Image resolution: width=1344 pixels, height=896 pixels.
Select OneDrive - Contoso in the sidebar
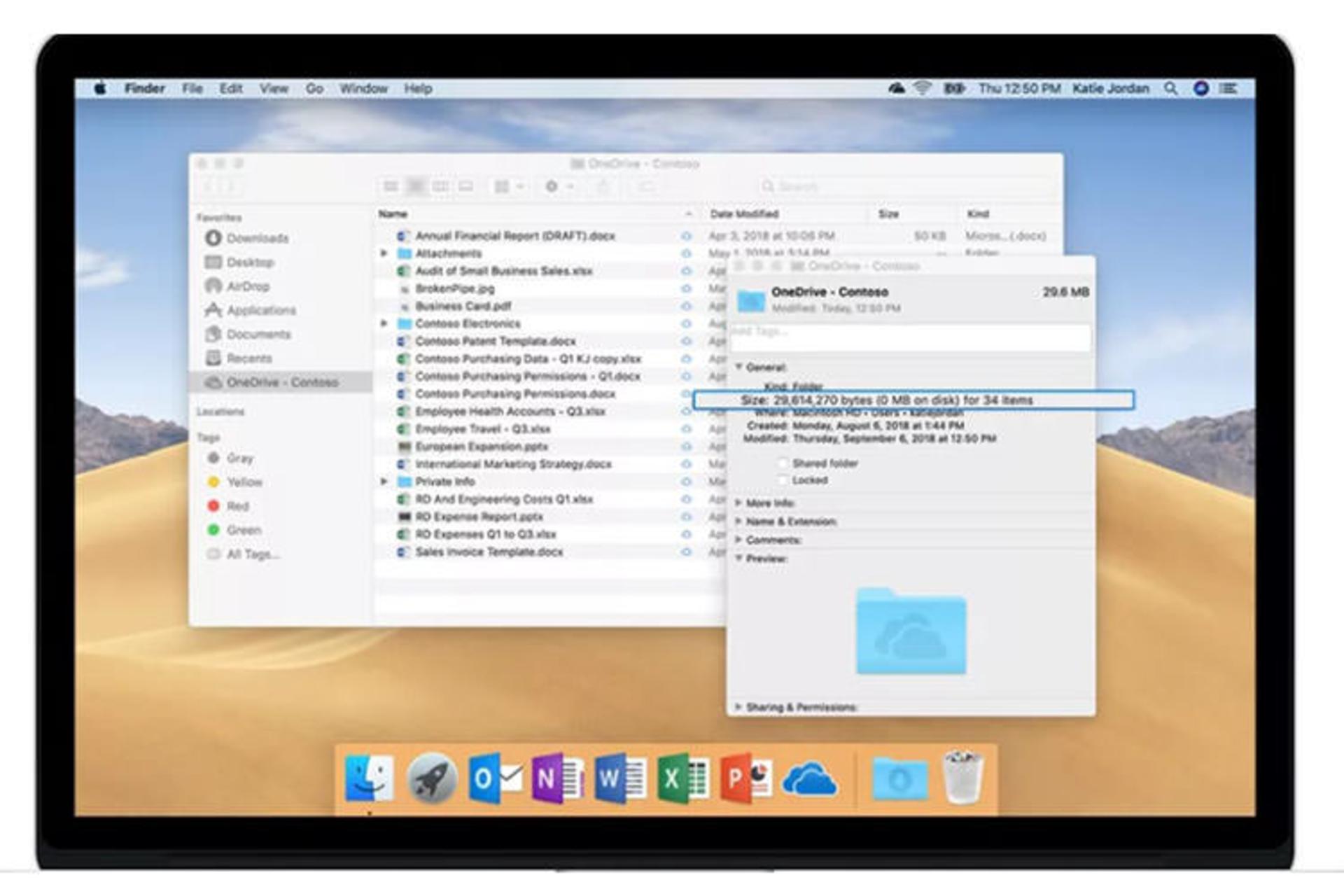click(280, 382)
